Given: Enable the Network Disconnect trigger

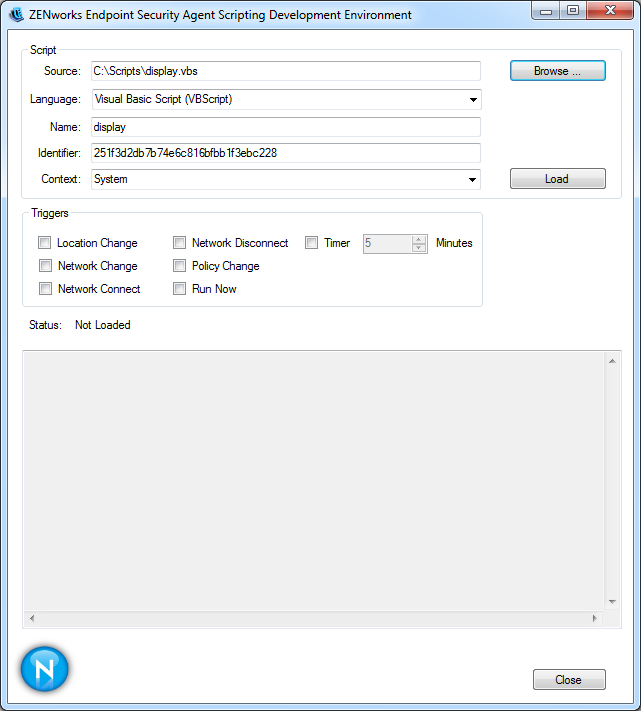Looking at the screenshot, I should pos(180,243).
